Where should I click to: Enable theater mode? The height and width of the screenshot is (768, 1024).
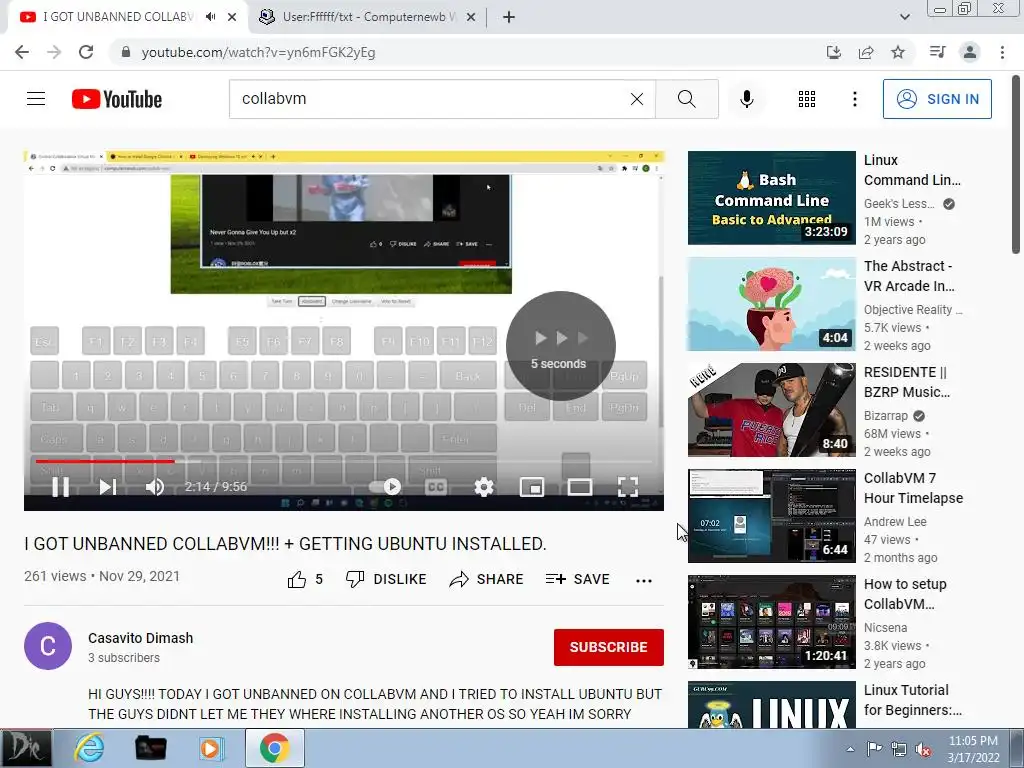(x=580, y=487)
